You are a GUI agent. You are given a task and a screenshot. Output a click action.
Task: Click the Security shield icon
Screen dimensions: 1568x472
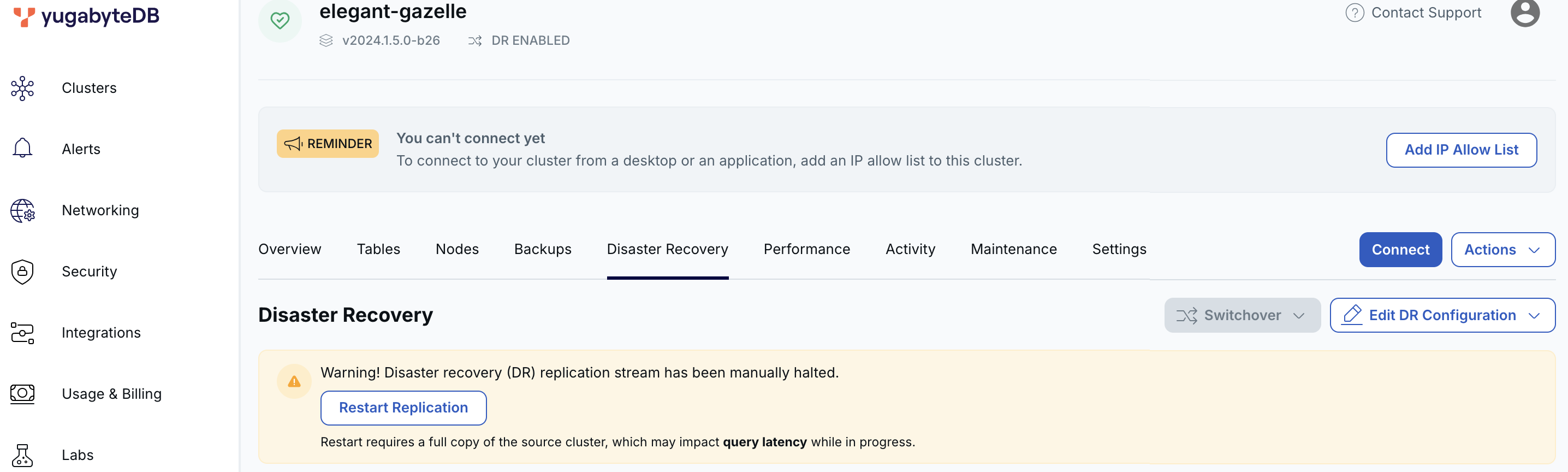[x=22, y=272]
